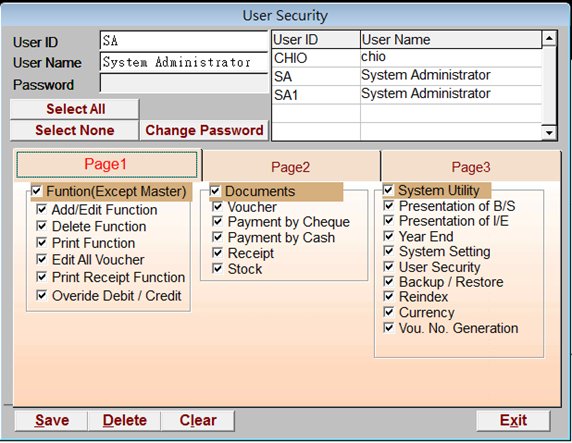Viewport: 572px width, 443px height.
Task: Focus the Password input field
Action: coord(184,84)
